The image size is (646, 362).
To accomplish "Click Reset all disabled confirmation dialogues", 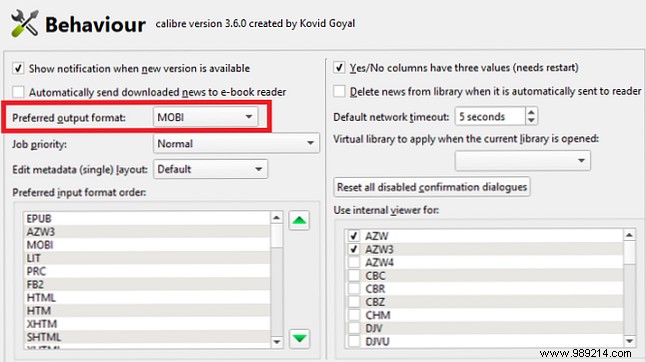I will pos(432,187).
